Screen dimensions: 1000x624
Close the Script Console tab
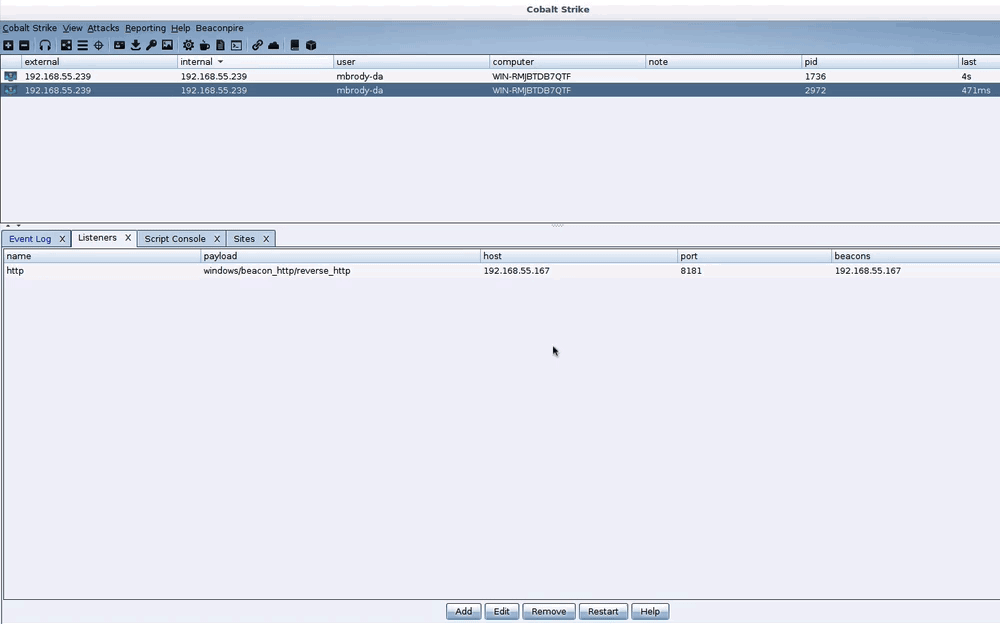[217, 239]
